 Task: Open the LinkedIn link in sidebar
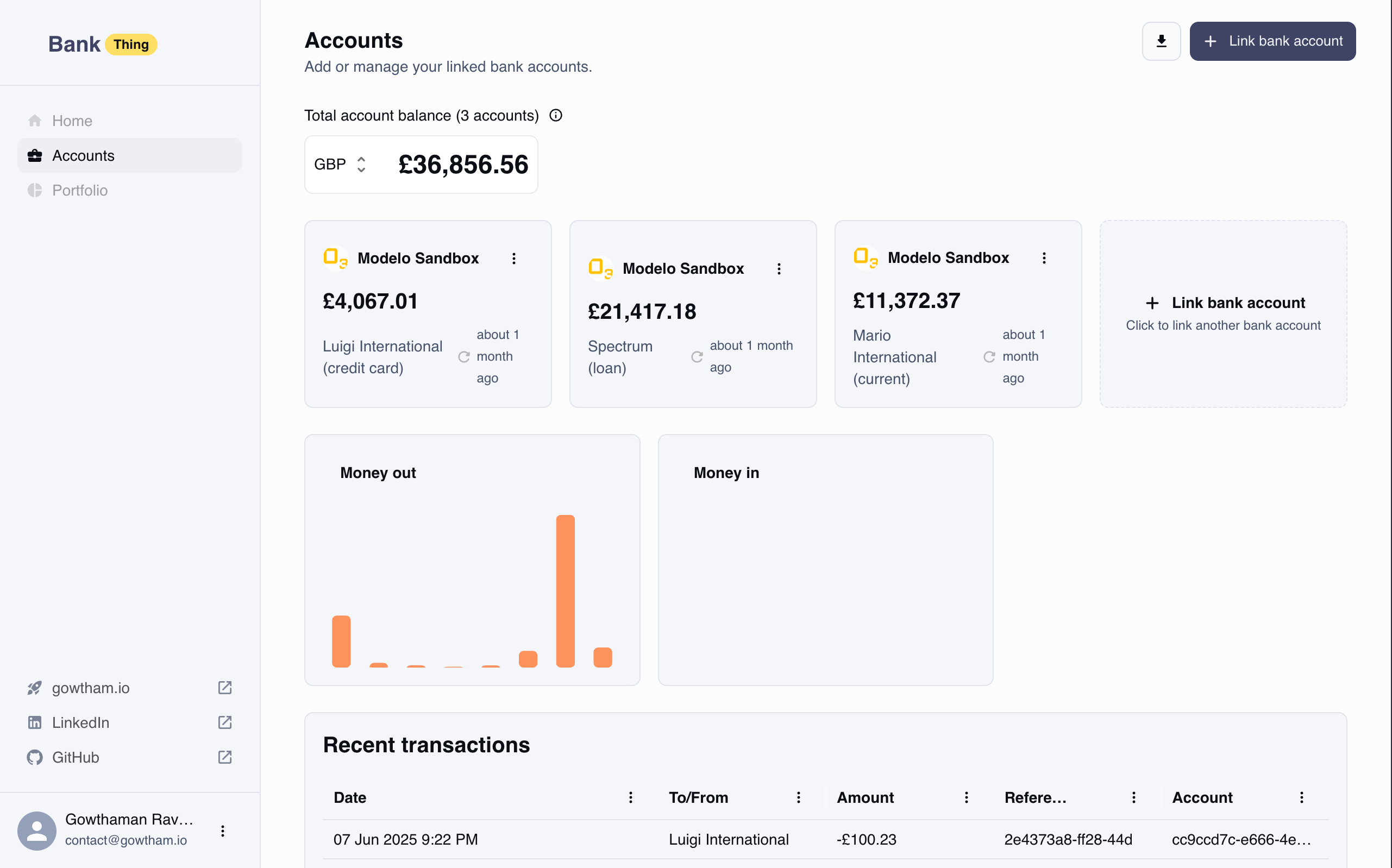(80, 722)
